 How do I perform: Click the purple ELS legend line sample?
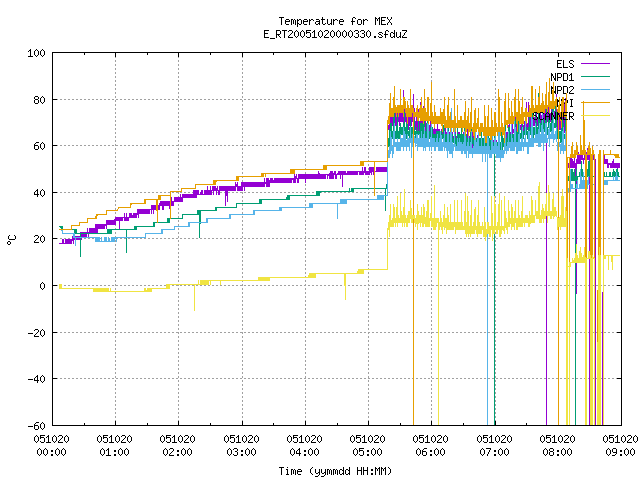click(596, 64)
